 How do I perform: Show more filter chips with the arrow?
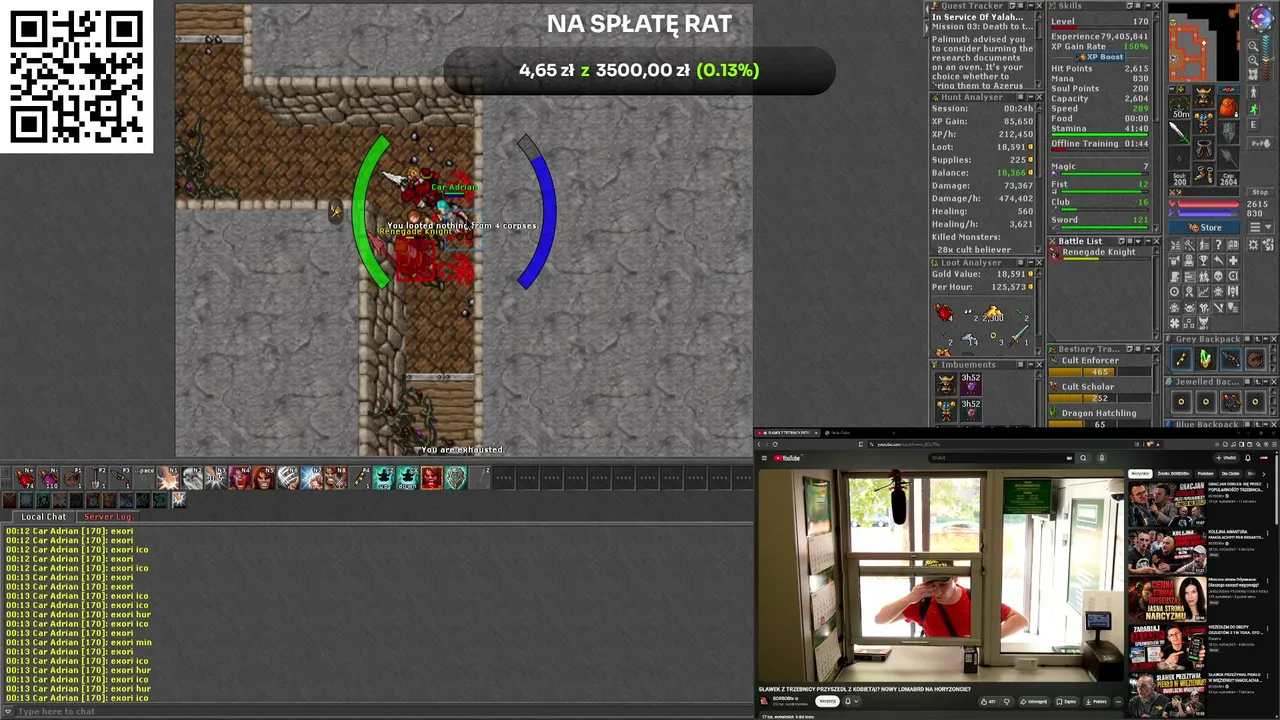[1263, 474]
